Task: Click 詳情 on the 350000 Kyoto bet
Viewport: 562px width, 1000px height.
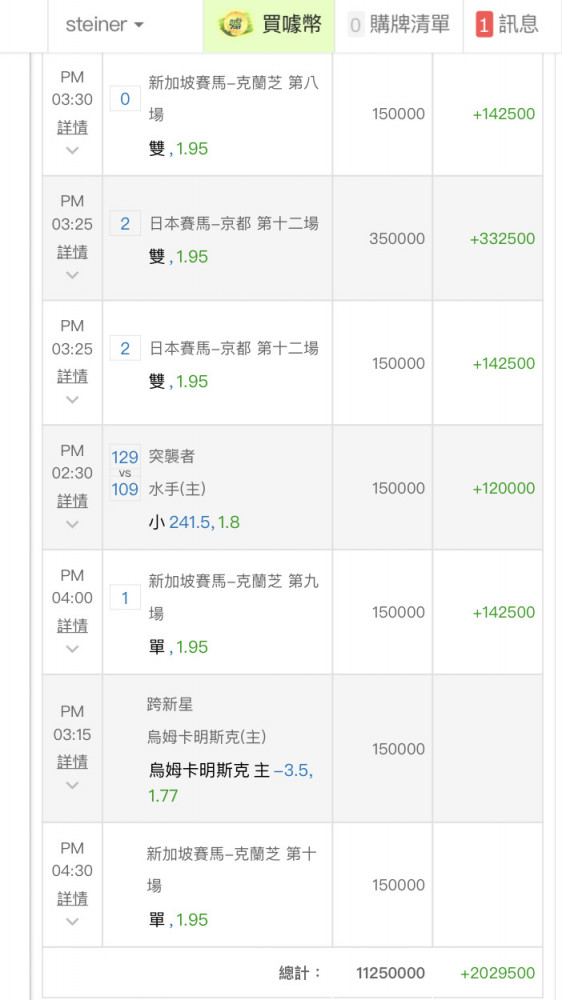Action: pyautogui.click(x=72, y=252)
